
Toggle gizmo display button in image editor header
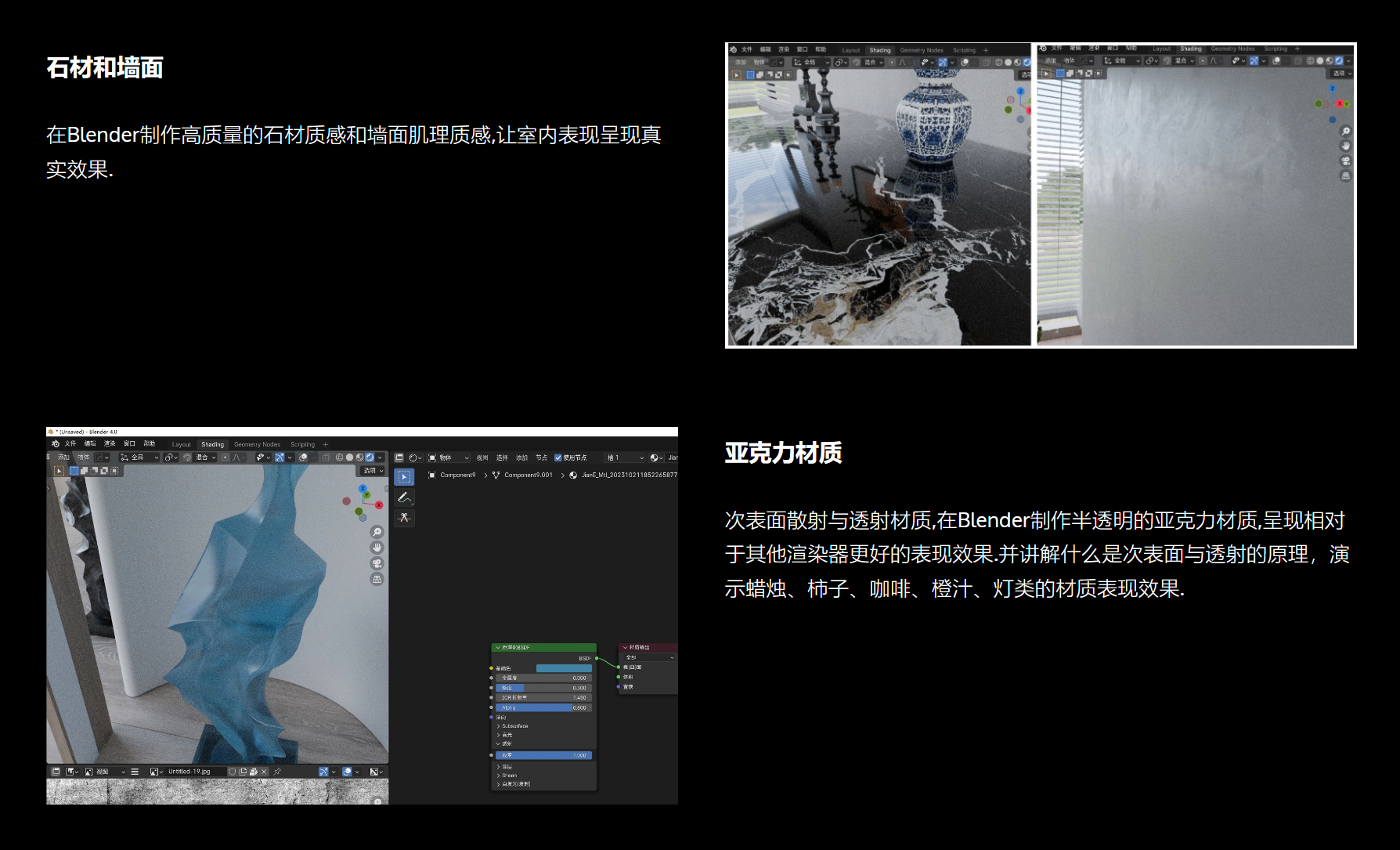323,772
